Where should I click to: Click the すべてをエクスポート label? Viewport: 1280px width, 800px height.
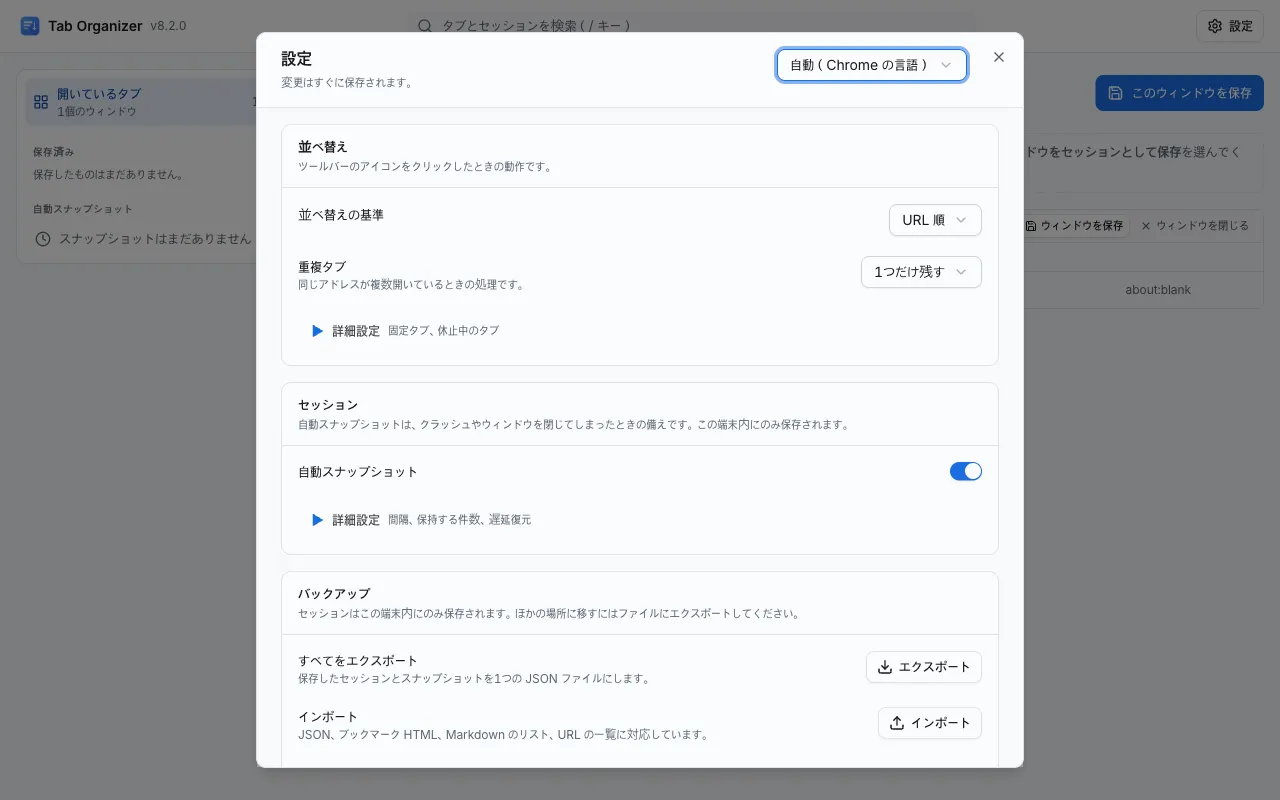(358, 661)
